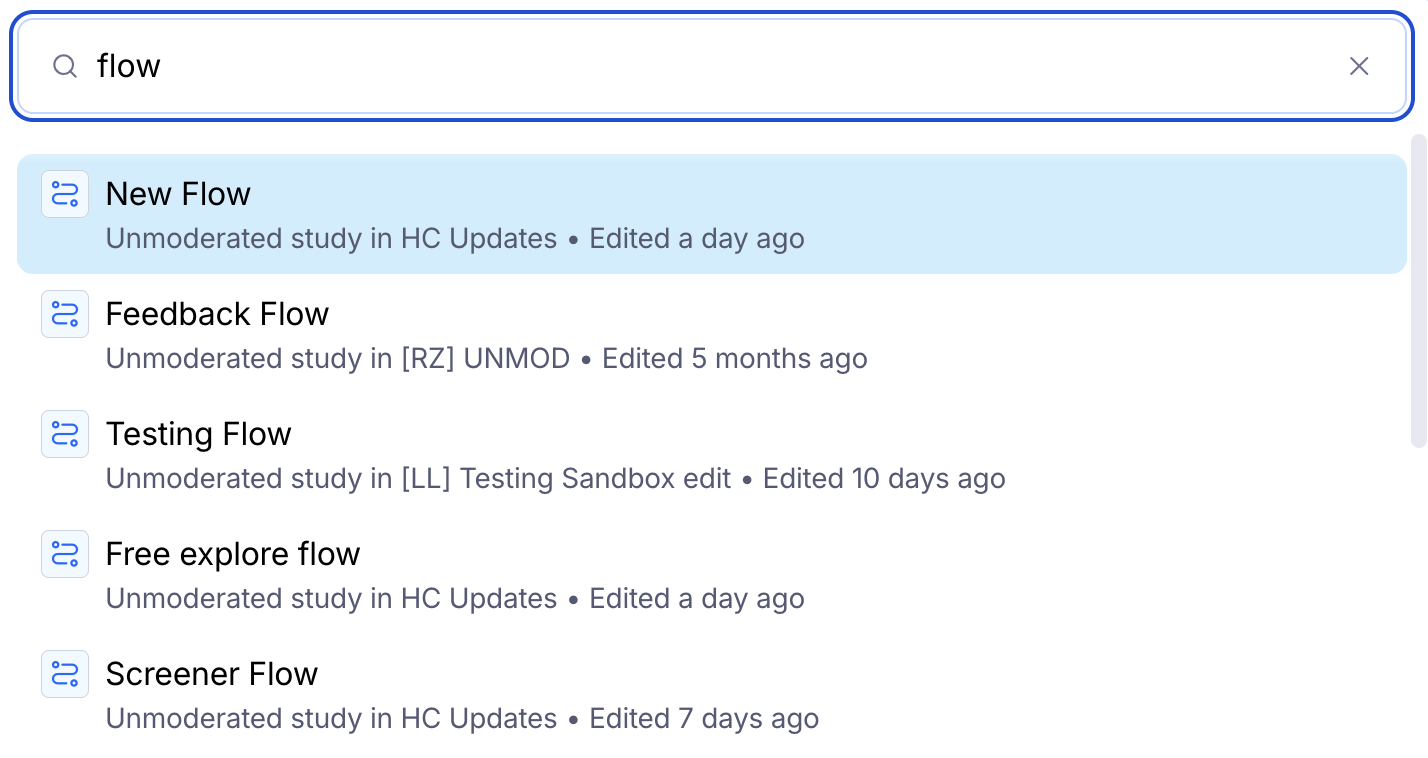Click the "Edited 7 days ago" label
The height and width of the screenshot is (758, 1428).
704,719
